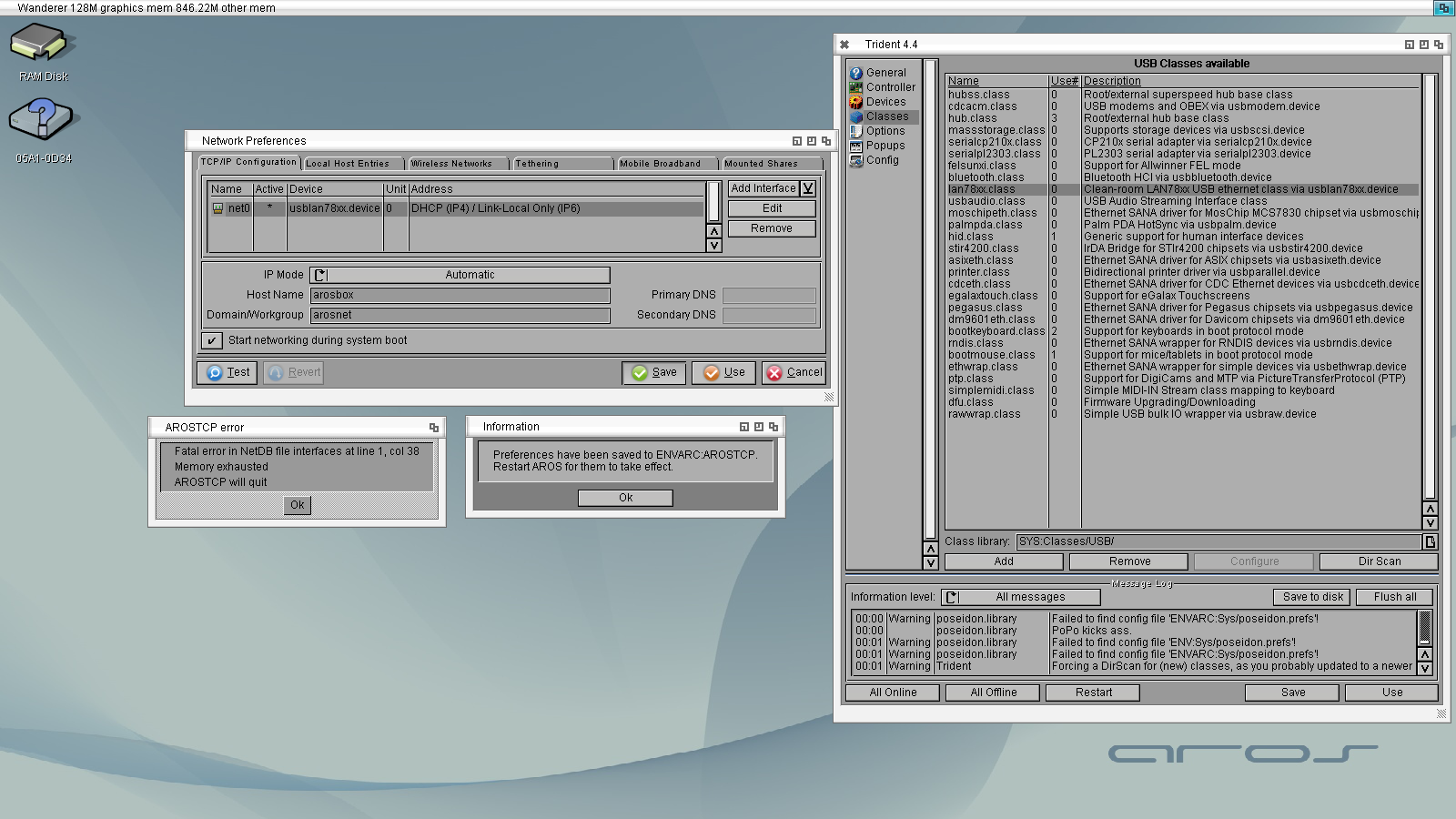Click the All Offline button
This screenshot has width=1456, height=819.
tap(994, 693)
